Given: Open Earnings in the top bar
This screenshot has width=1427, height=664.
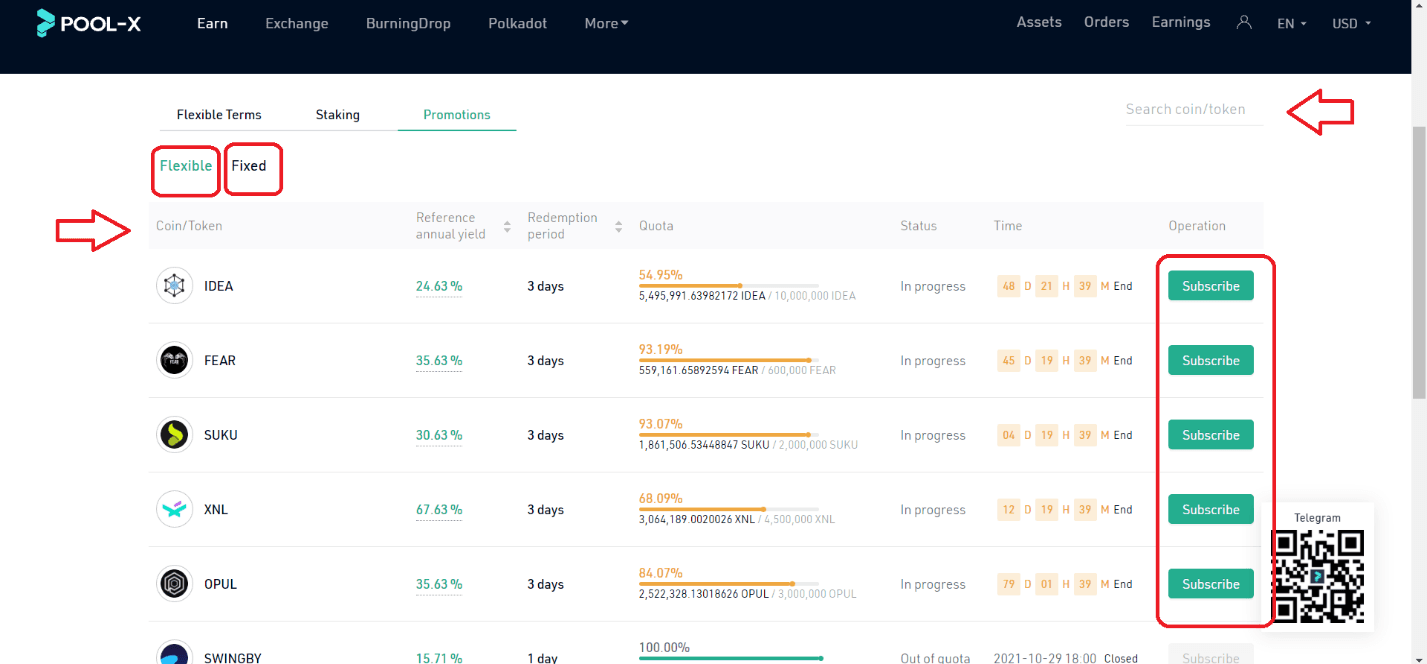Looking at the screenshot, I should click(x=1181, y=22).
